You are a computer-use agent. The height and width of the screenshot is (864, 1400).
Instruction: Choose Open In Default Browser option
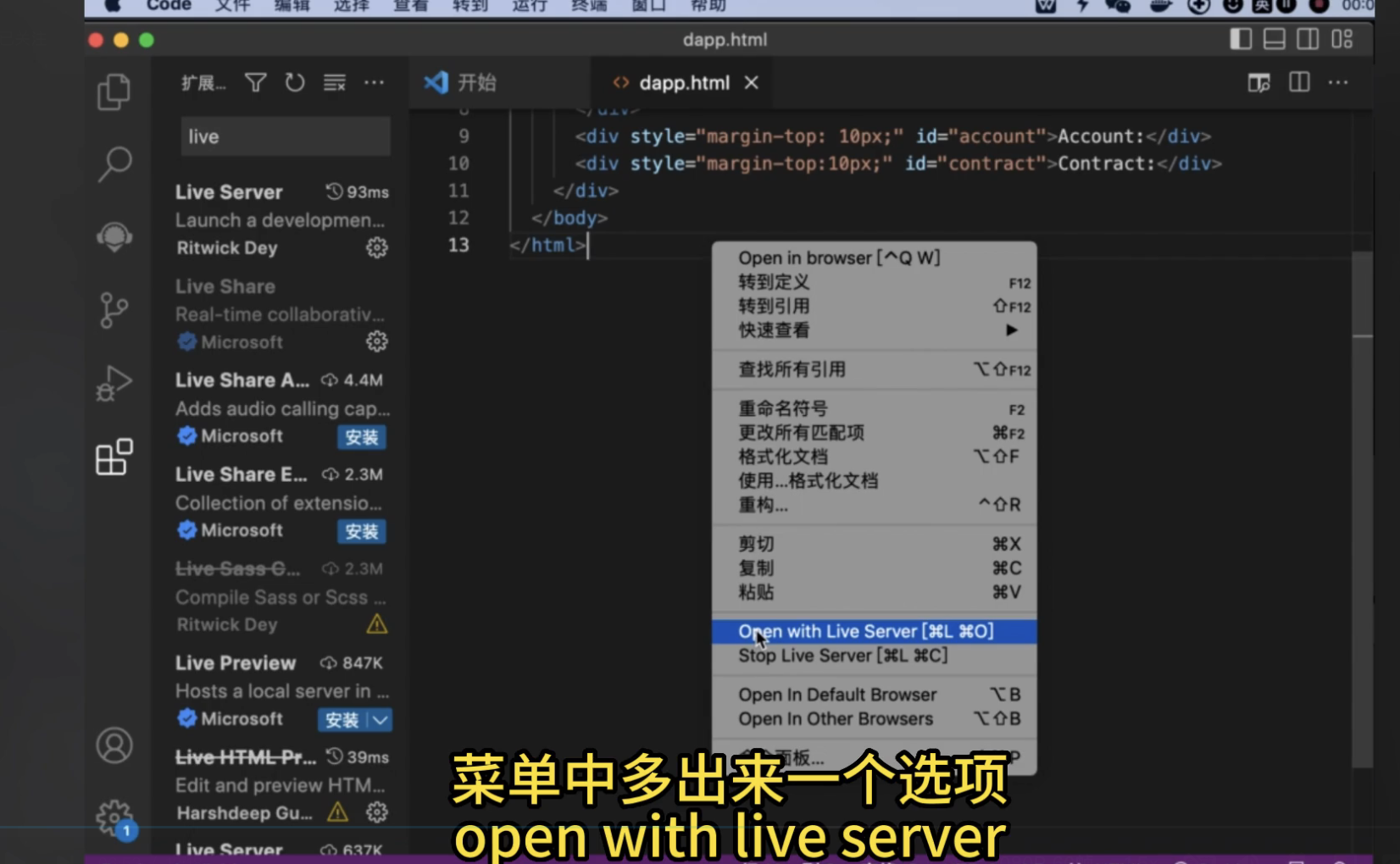click(x=837, y=695)
